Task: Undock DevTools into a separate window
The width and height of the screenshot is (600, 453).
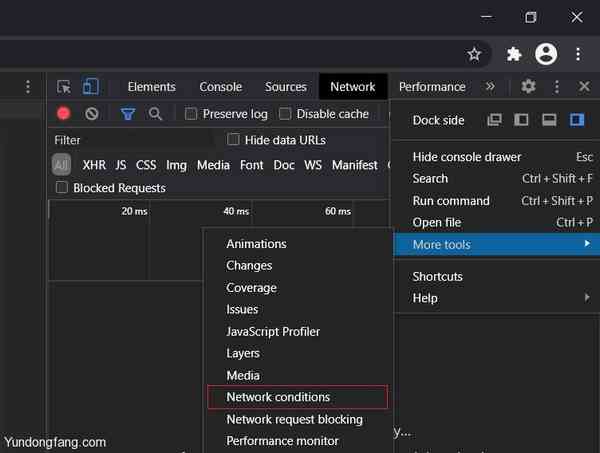Action: coord(494,120)
